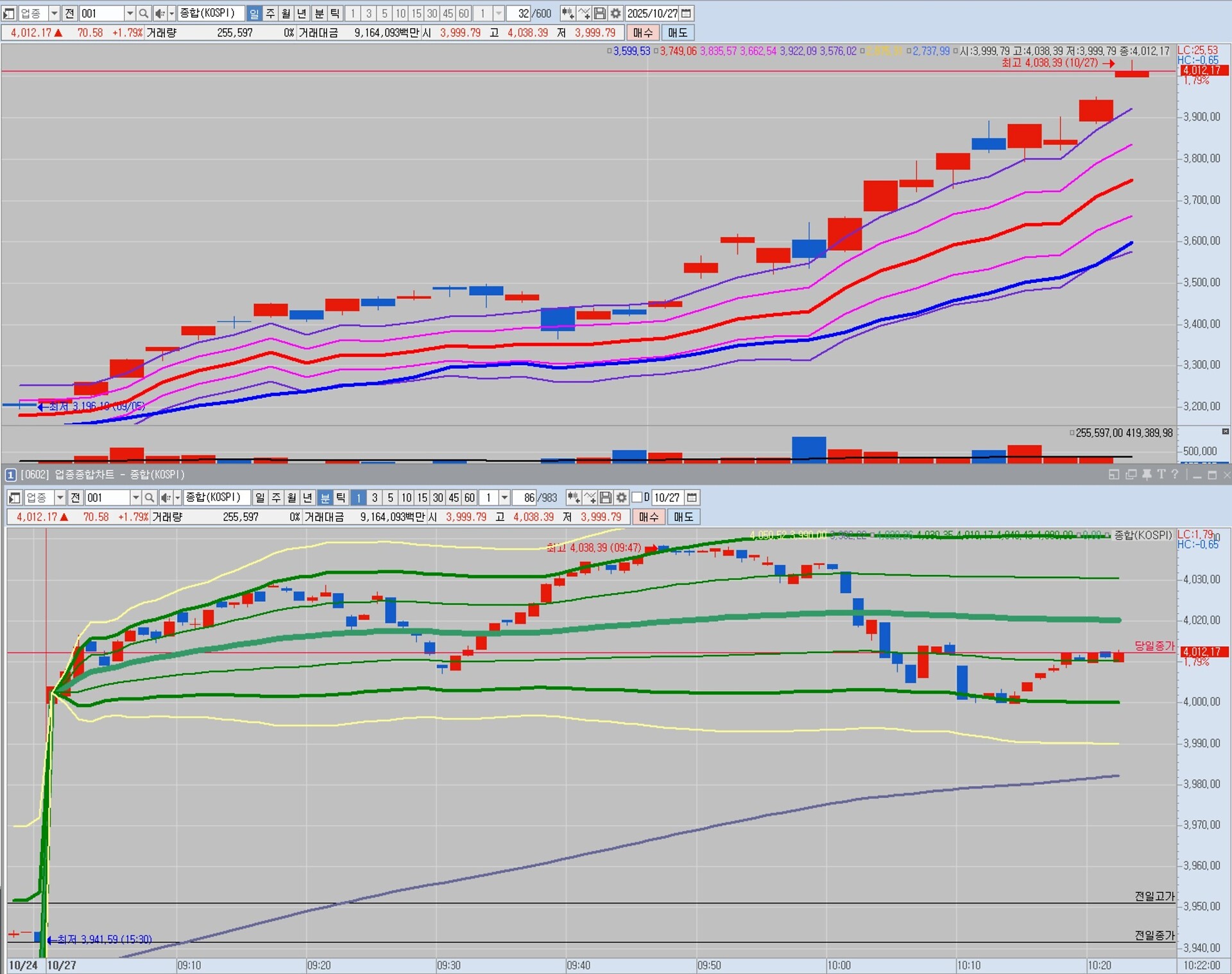Open chart settings gear in top toolbar

(x=615, y=13)
